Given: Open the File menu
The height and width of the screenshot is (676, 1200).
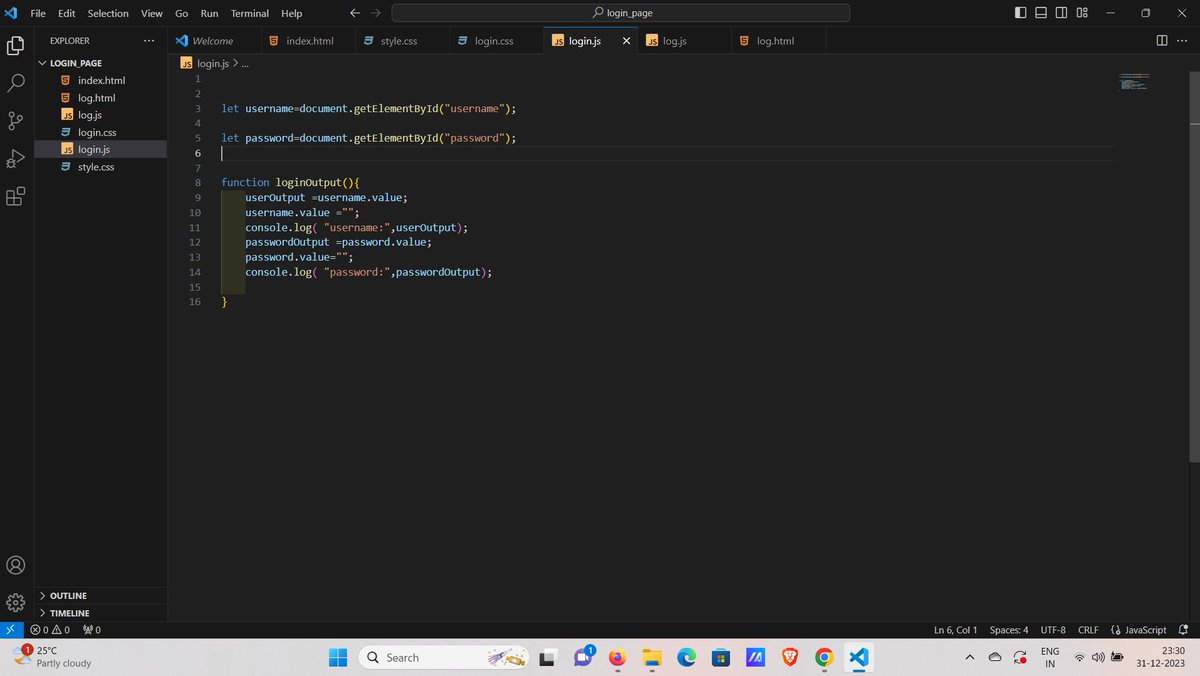Looking at the screenshot, I should click(x=38, y=13).
